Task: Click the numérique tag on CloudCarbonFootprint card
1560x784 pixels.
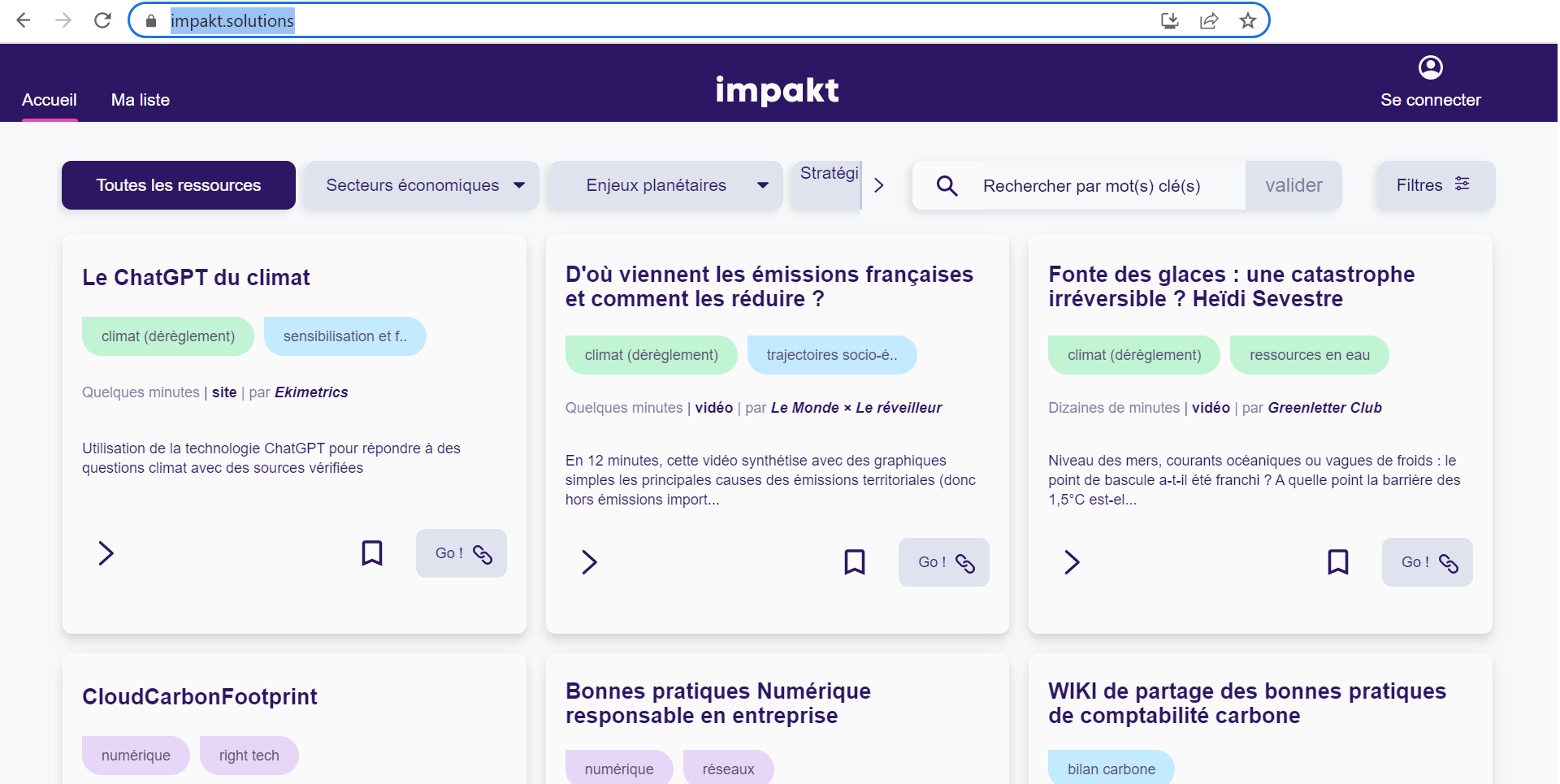Action: (136, 756)
